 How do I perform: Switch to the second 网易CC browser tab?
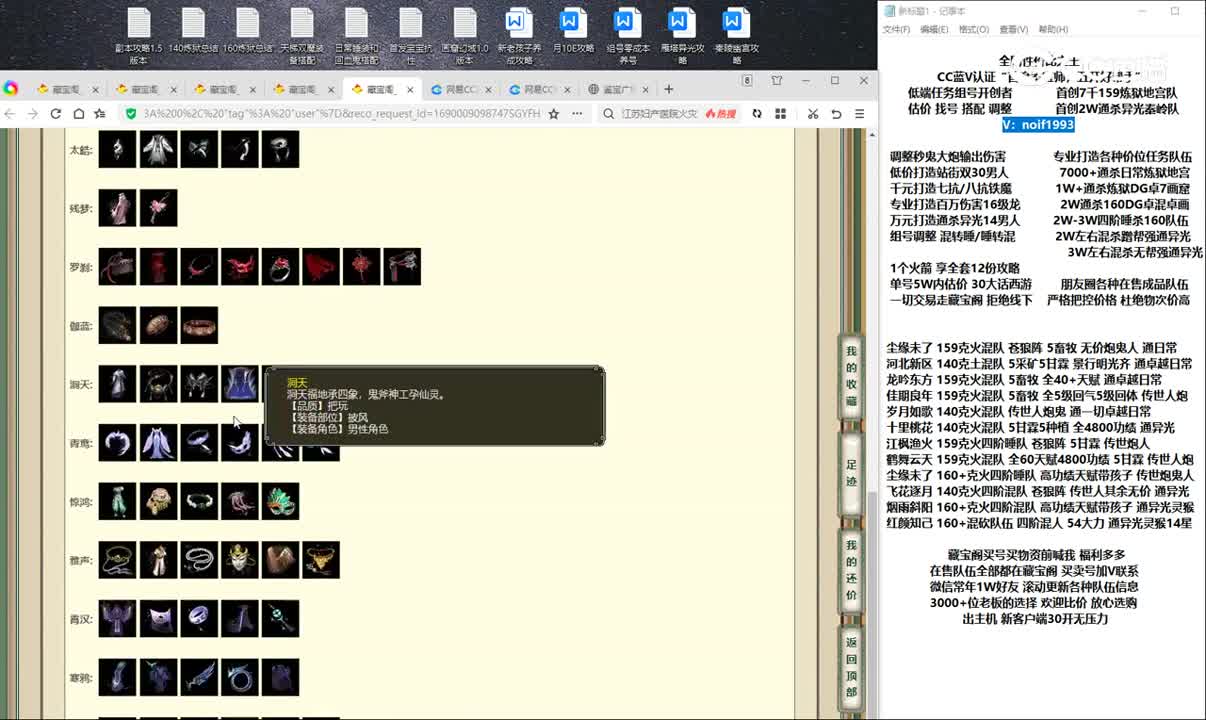[540, 89]
